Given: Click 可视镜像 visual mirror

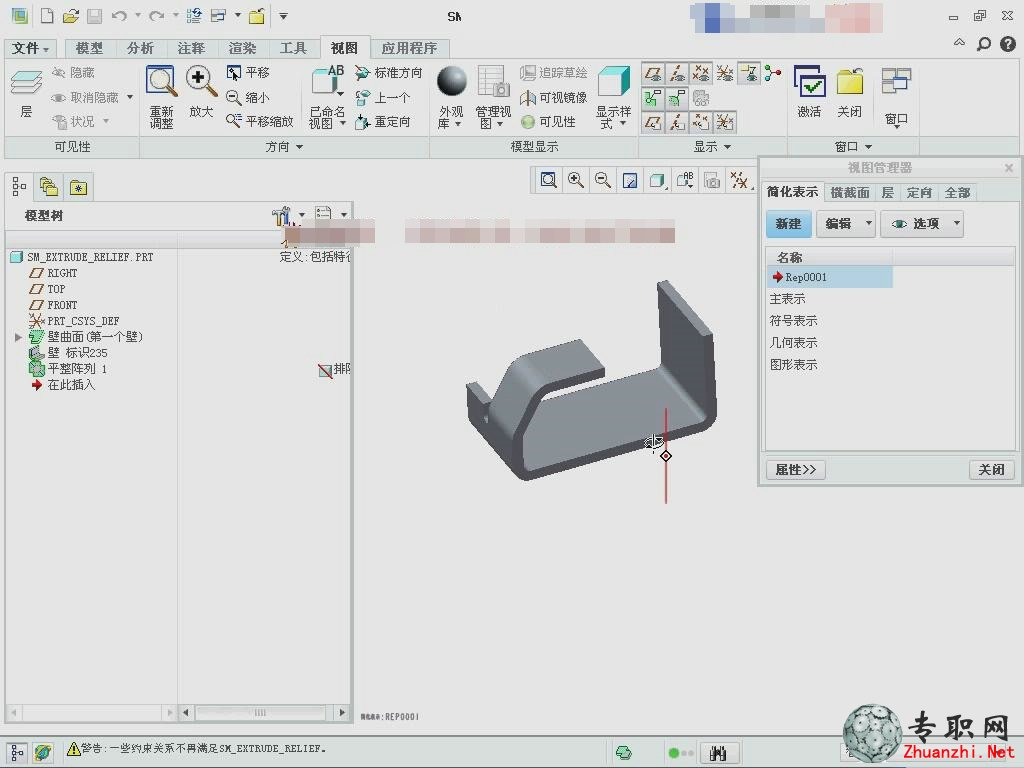Looking at the screenshot, I should [554, 97].
